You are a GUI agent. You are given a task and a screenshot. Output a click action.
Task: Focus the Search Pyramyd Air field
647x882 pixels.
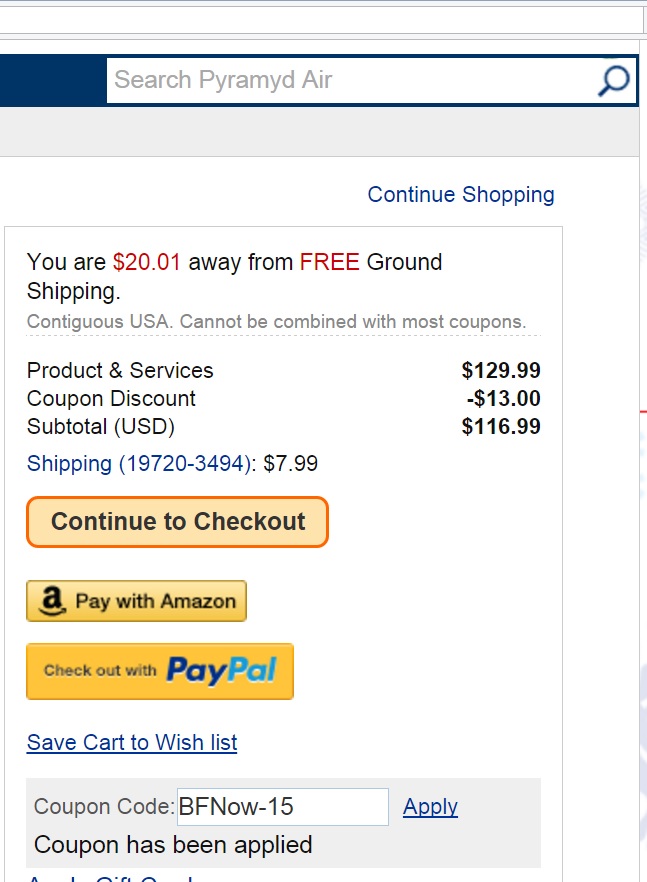(x=350, y=80)
